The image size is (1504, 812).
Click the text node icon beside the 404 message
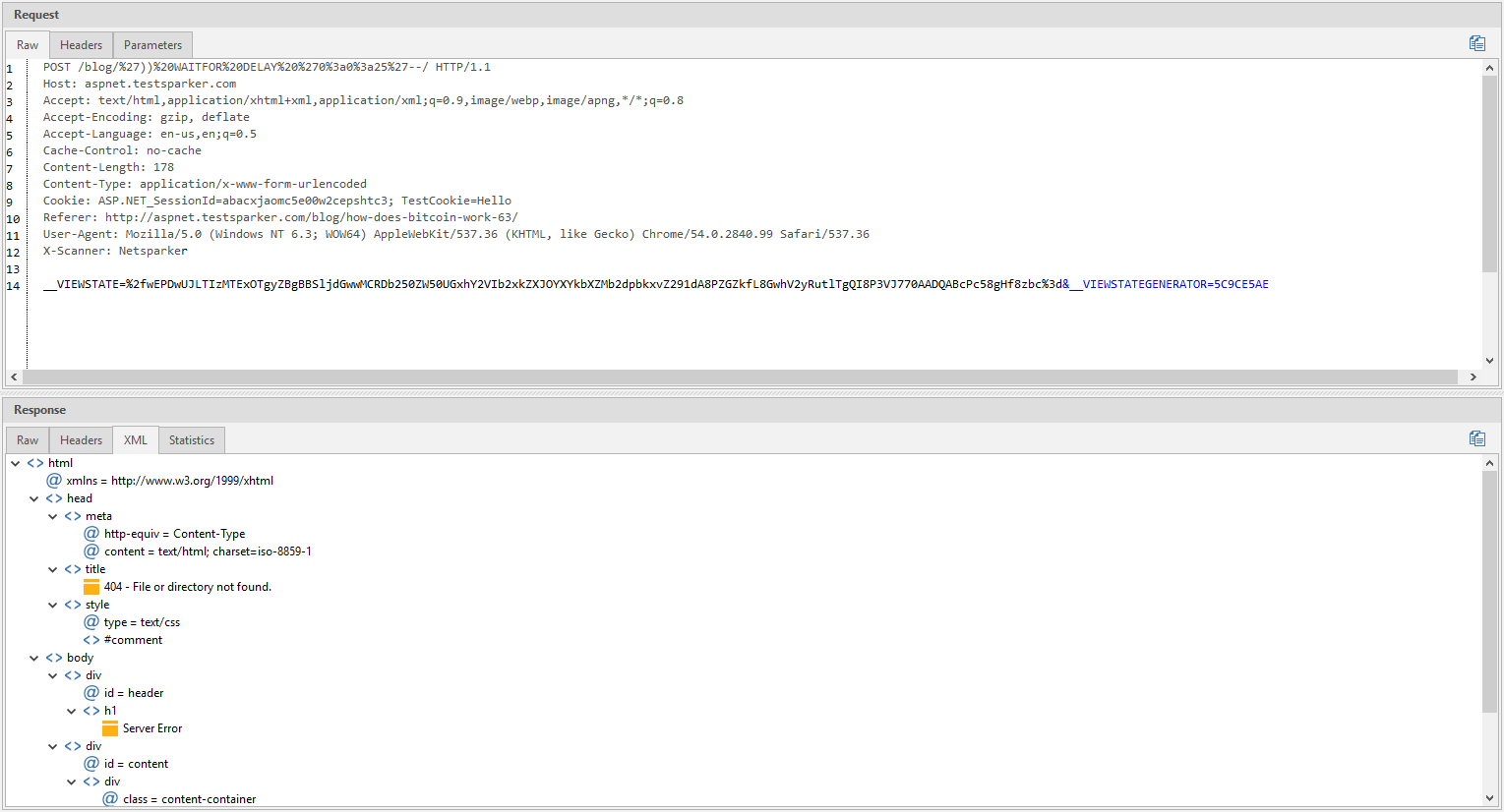[91, 586]
